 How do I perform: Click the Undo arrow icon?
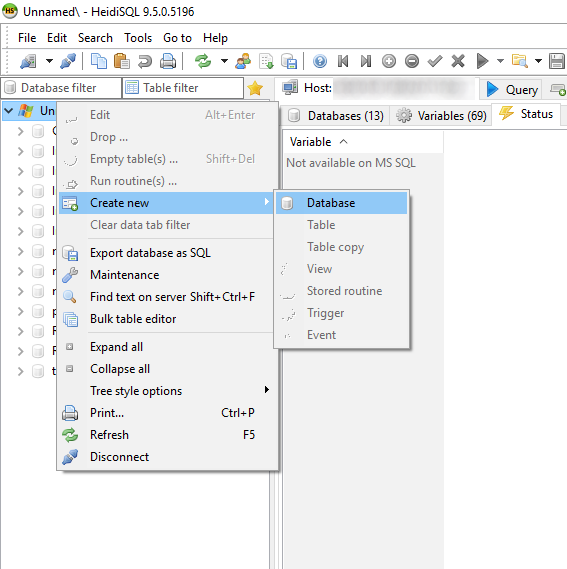pyautogui.click(x=144, y=61)
